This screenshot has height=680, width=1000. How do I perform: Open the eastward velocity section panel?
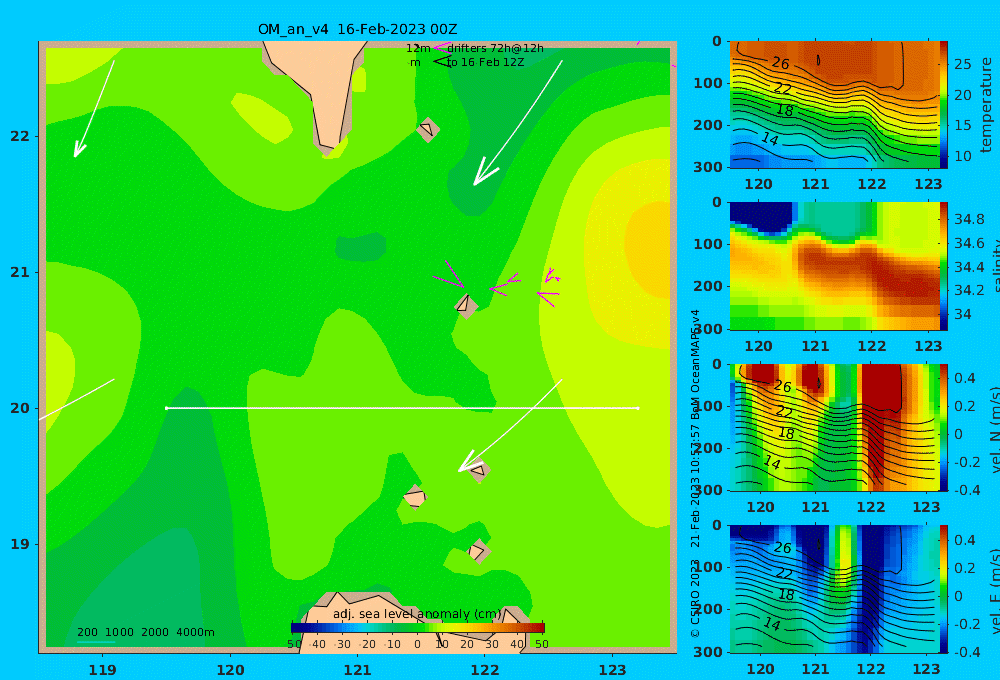pyautogui.click(x=835, y=589)
